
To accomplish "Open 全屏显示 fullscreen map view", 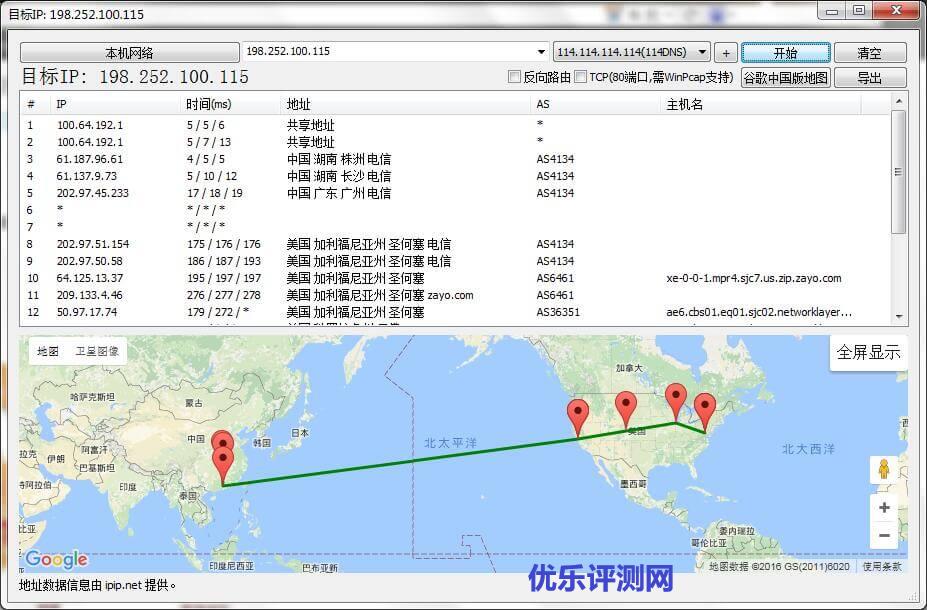I will pyautogui.click(x=868, y=352).
